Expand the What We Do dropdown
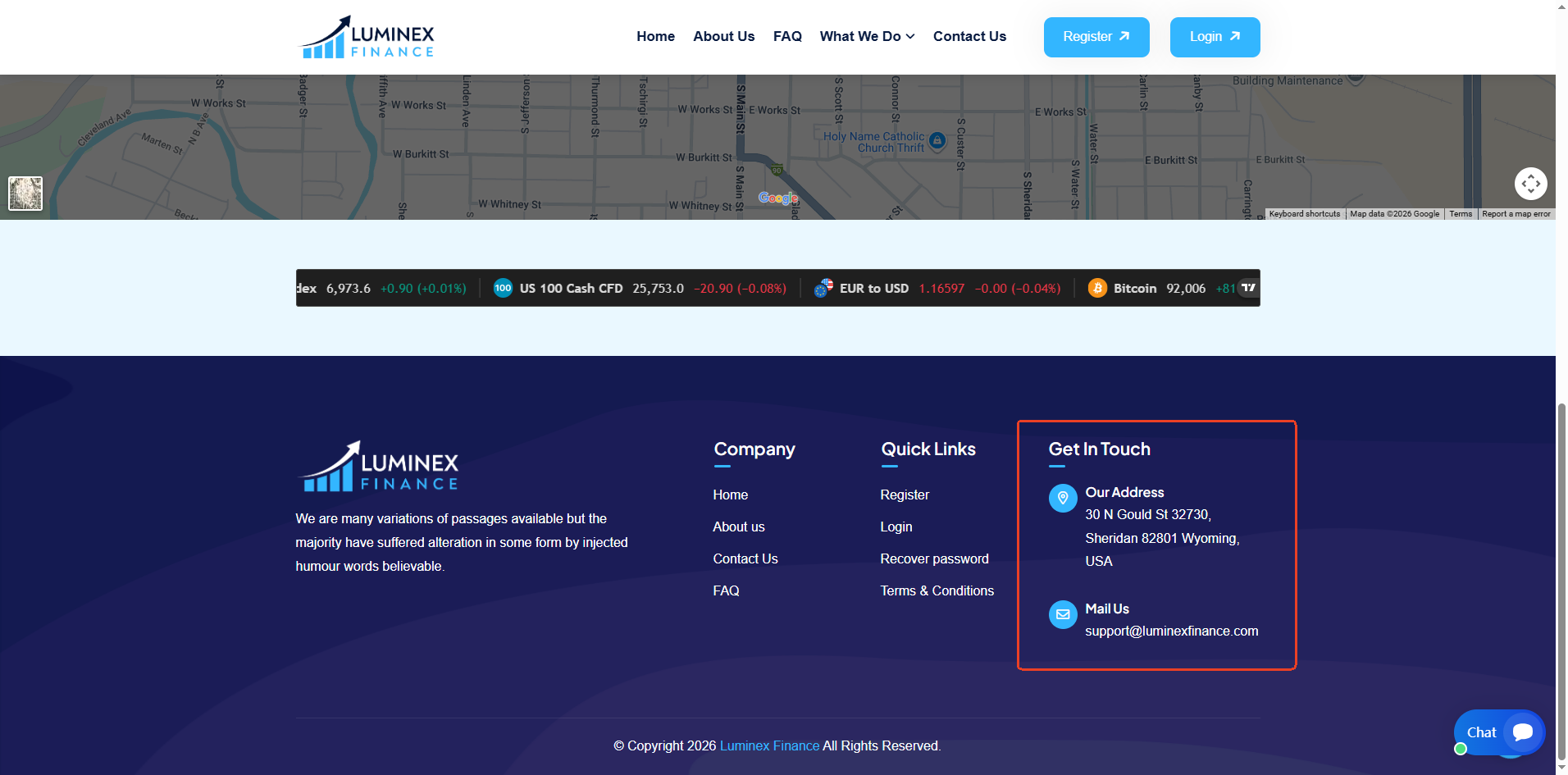The image size is (1568, 775). (867, 36)
